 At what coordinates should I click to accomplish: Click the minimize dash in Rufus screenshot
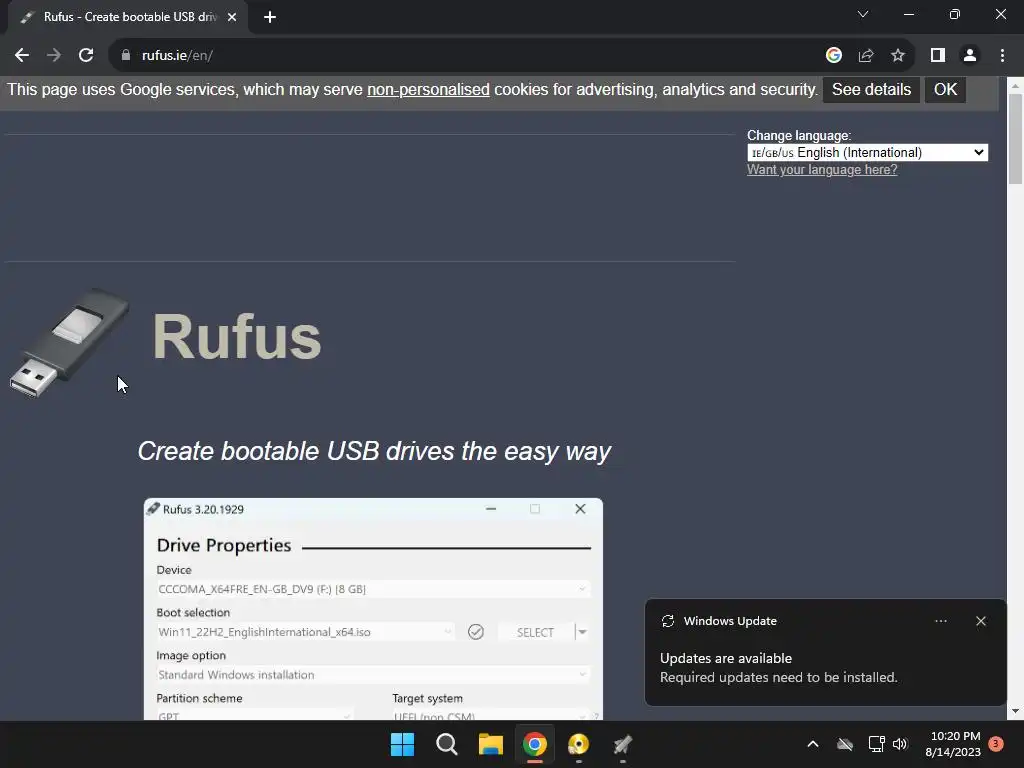point(491,509)
